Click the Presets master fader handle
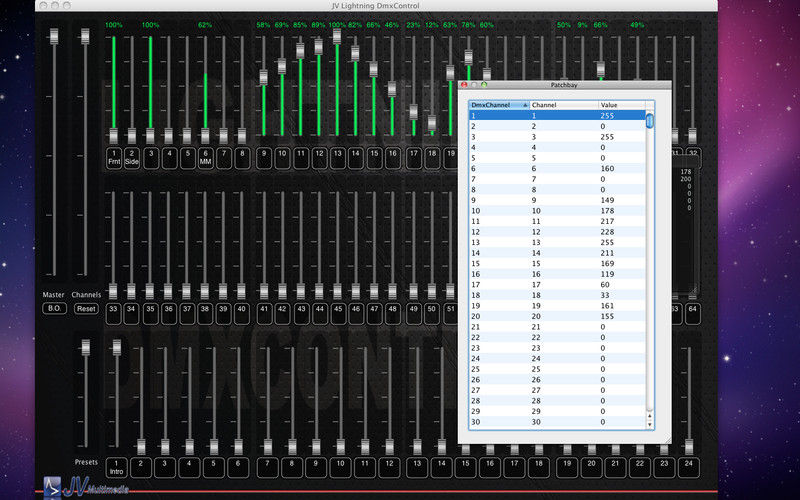 [x=86, y=347]
